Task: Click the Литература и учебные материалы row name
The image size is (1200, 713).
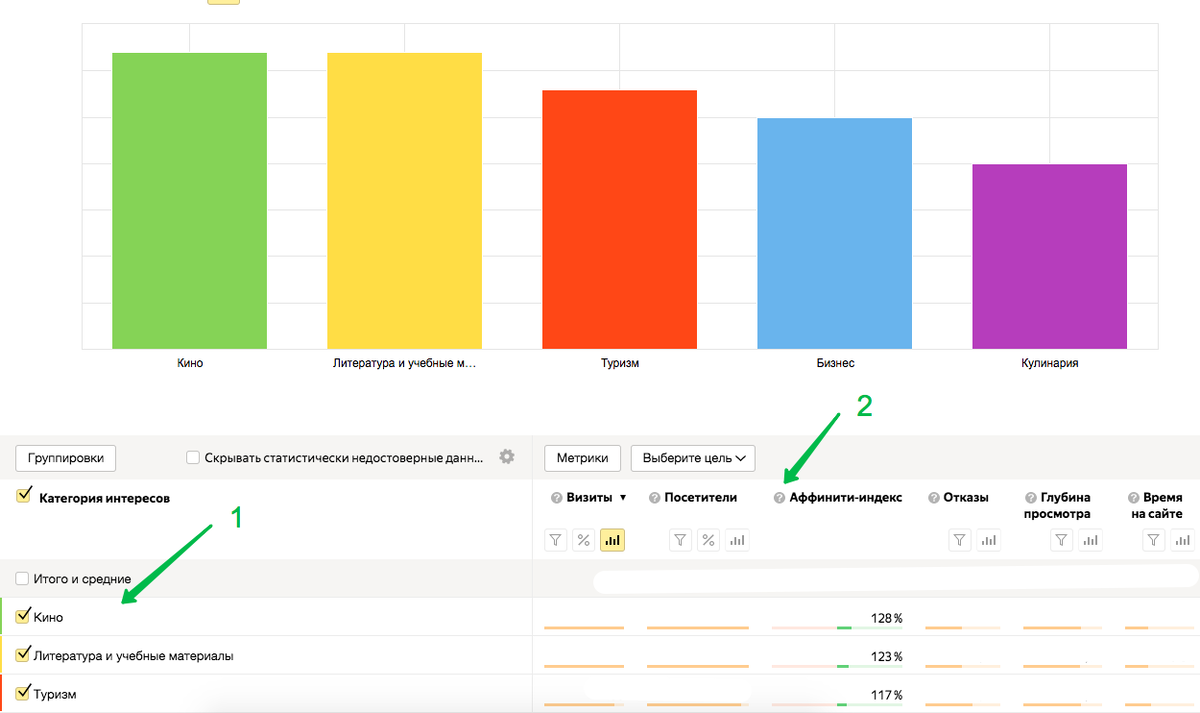Action: coord(133,656)
